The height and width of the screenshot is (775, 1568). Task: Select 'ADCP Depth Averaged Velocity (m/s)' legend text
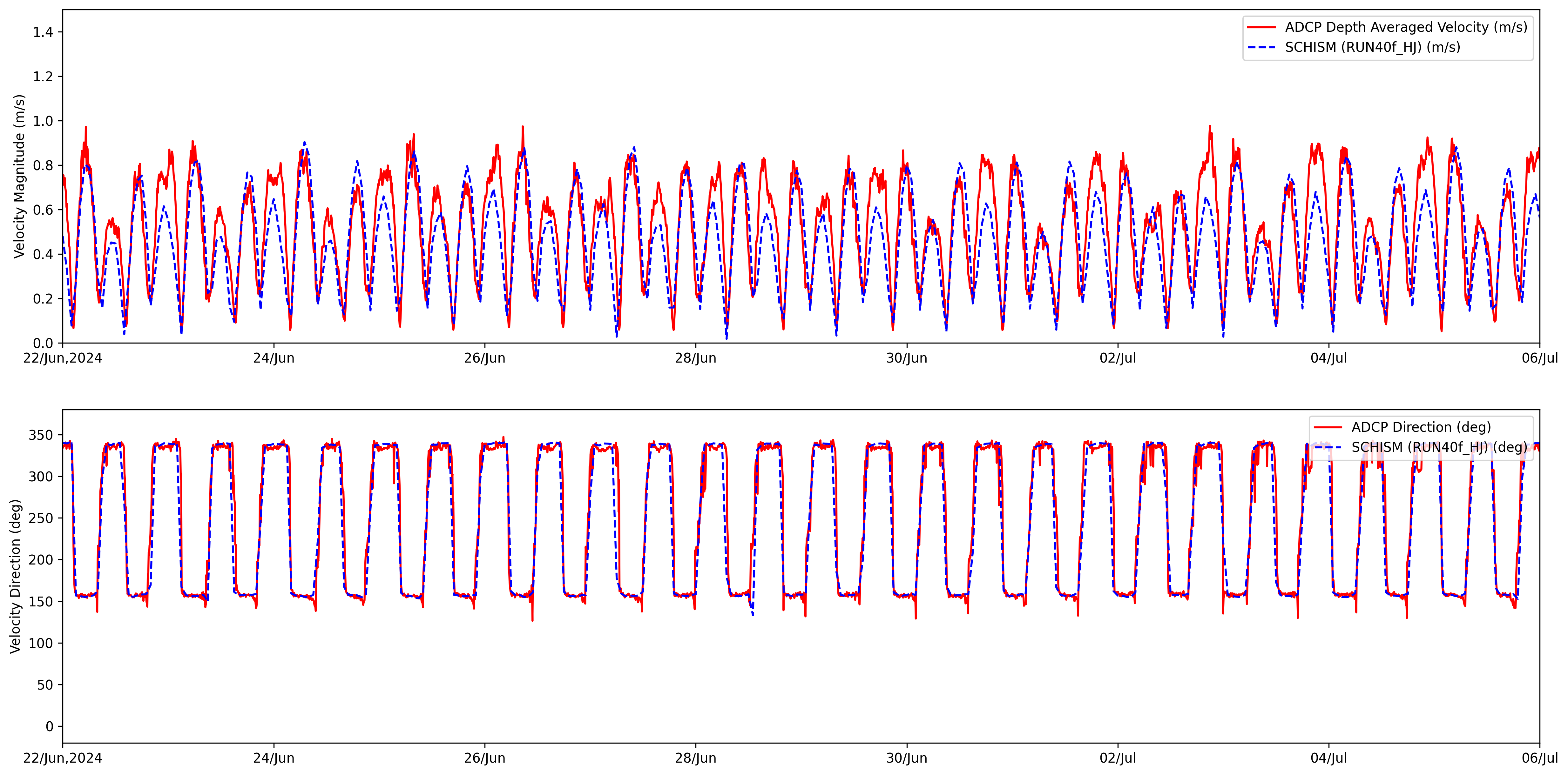point(1406,27)
